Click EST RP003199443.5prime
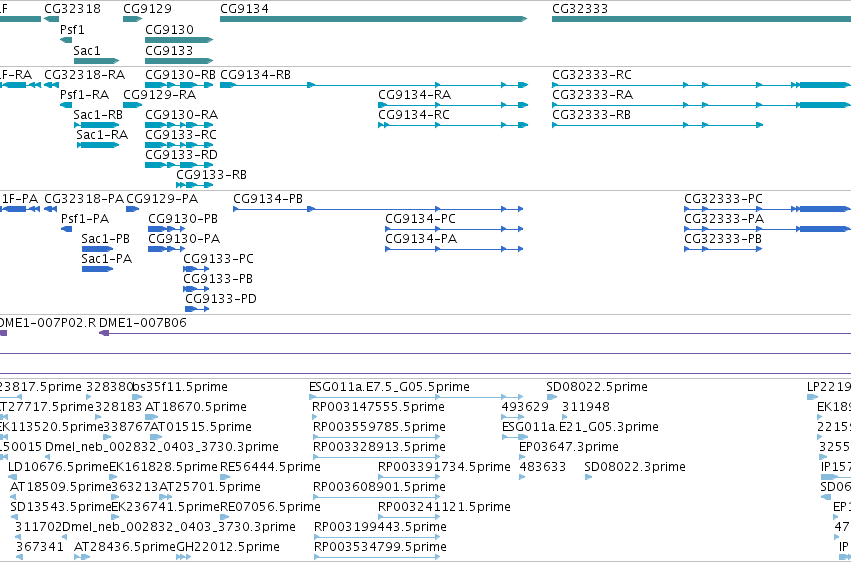Image resolution: width=851 pixels, height=562 pixels. coord(377,537)
